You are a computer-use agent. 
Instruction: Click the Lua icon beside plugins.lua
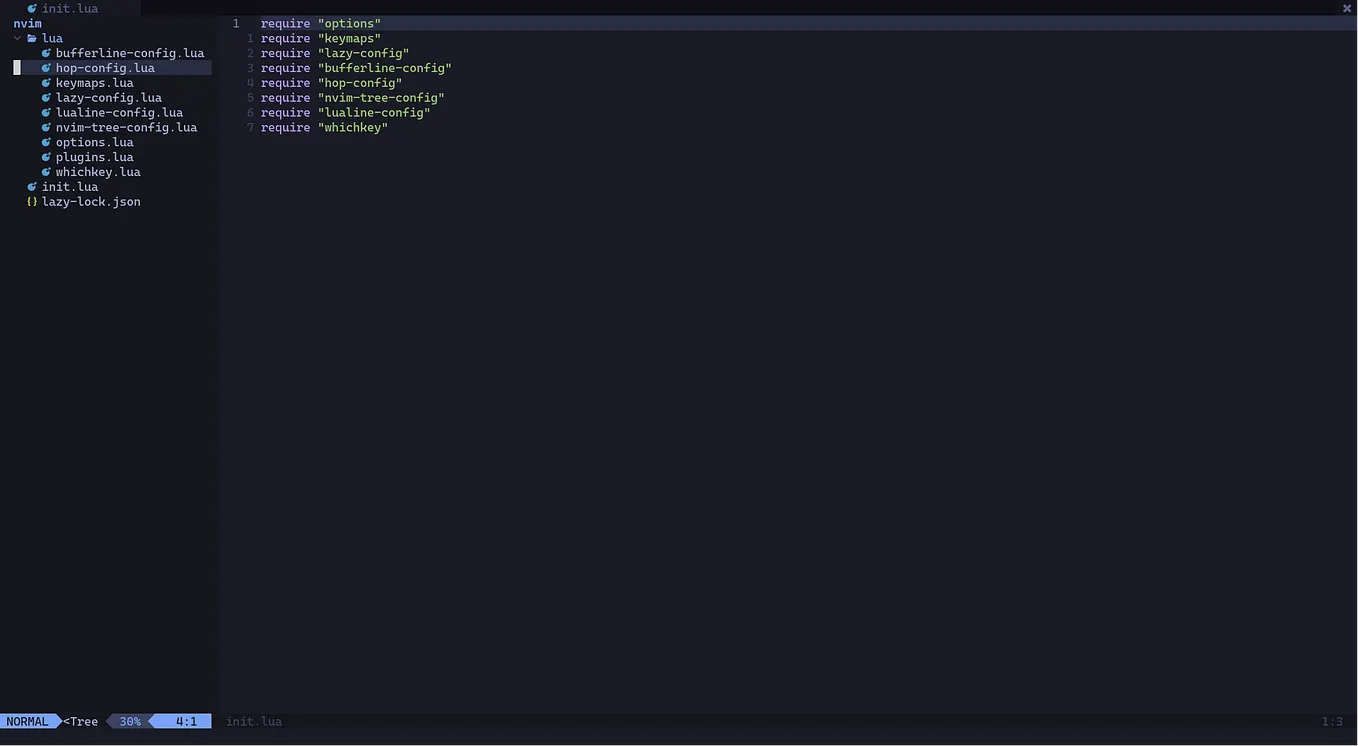pos(45,157)
